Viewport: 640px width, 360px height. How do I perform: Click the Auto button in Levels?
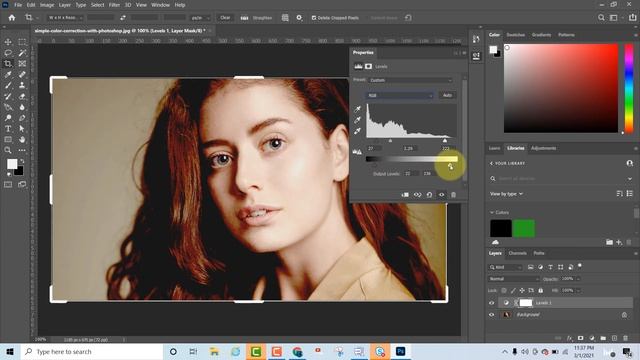[447, 95]
